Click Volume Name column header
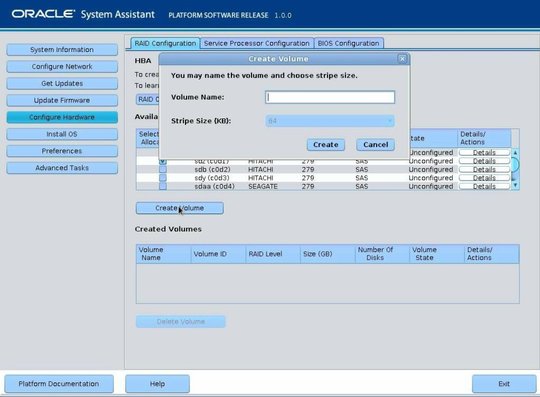Viewport: 540px width, 397px height. click(x=164, y=254)
